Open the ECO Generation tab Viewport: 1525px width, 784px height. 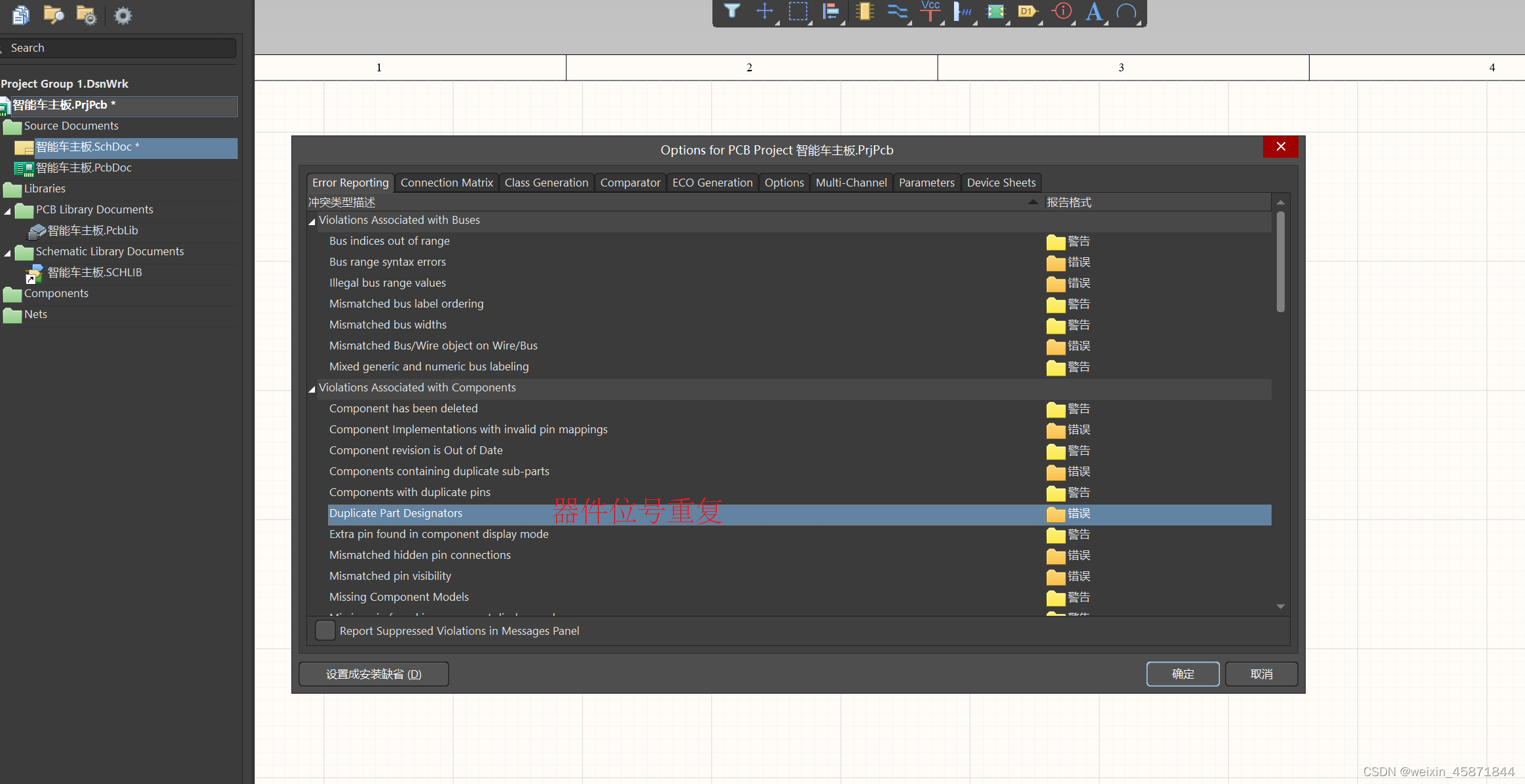[x=712, y=183]
